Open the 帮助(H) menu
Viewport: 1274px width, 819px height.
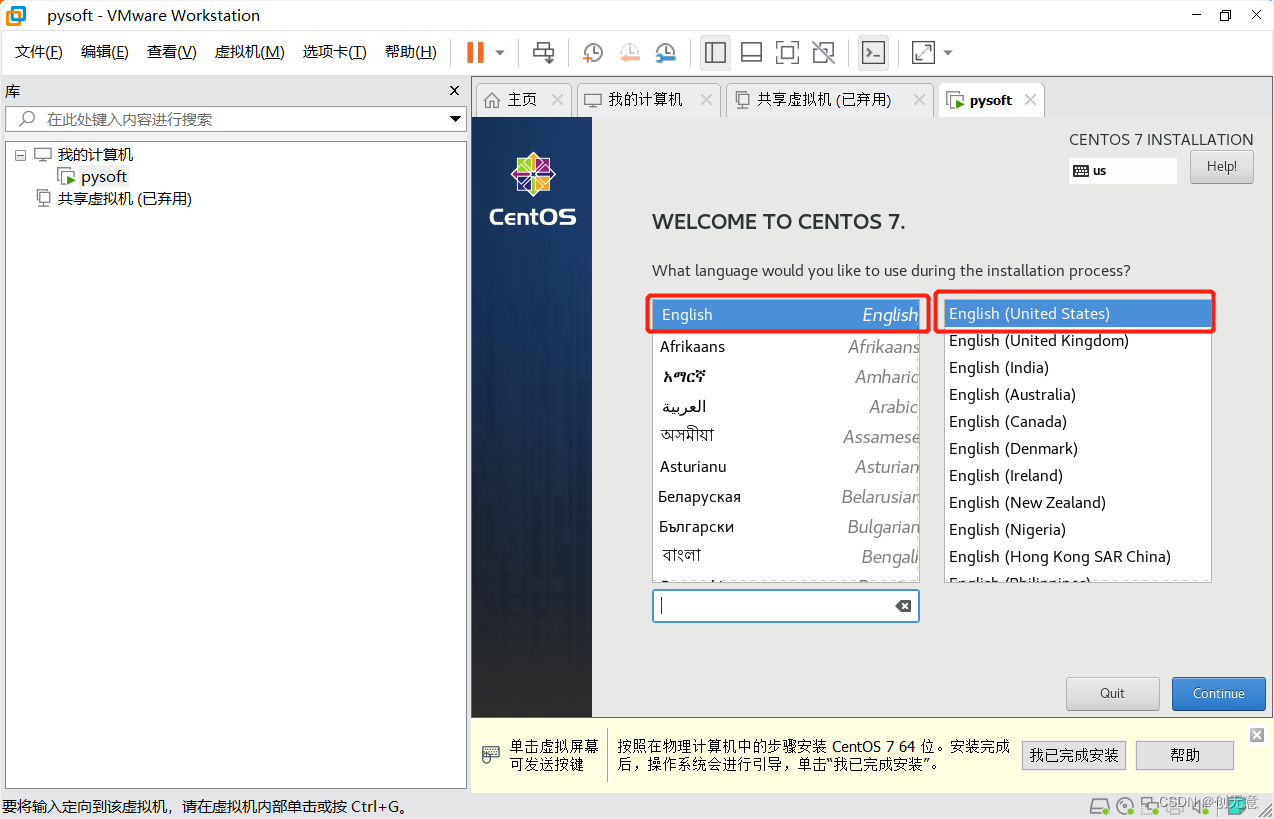pos(411,52)
